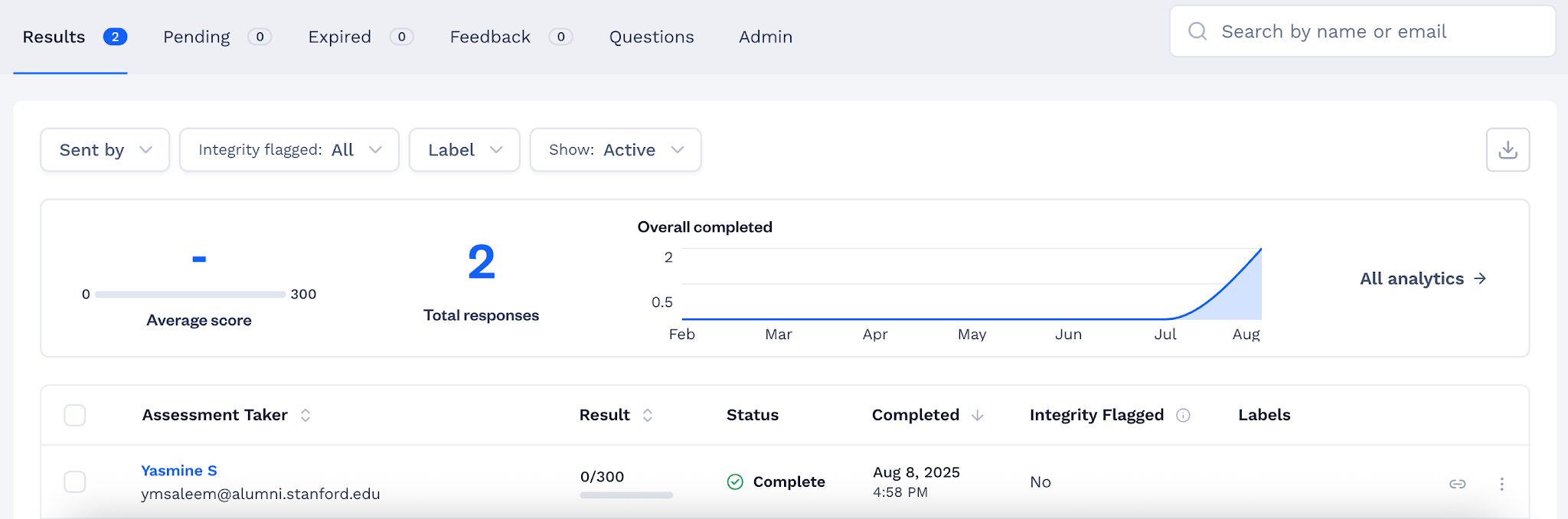
Task: Open the Label filter dropdown
Action: tap(465, 150)
